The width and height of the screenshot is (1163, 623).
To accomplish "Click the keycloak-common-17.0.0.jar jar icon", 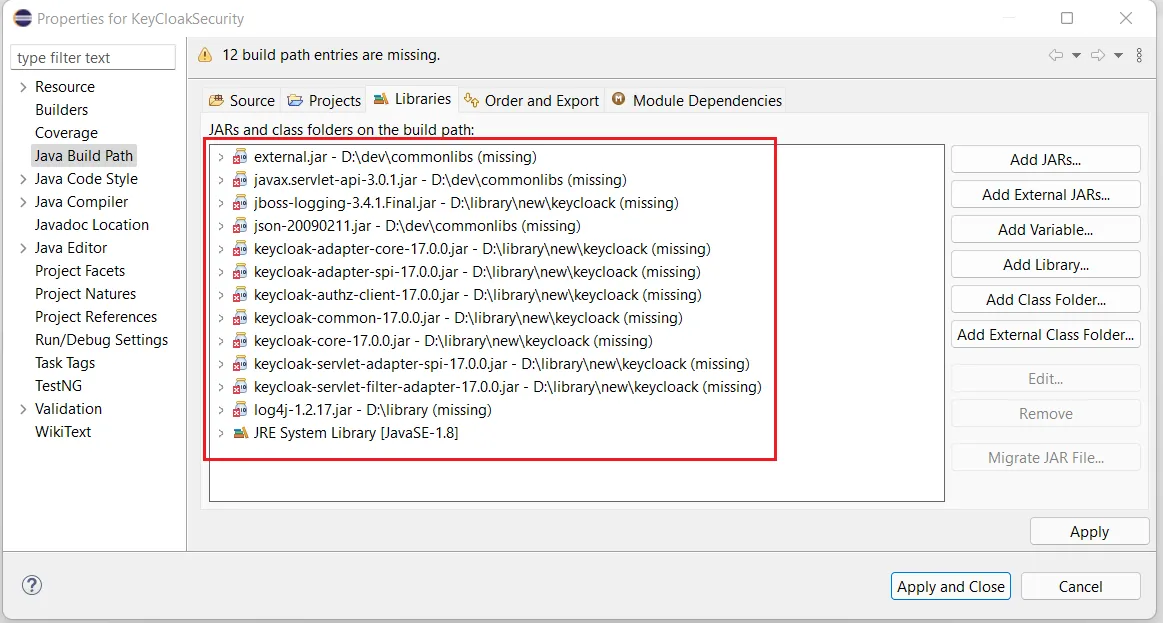I will click(240, 317).
